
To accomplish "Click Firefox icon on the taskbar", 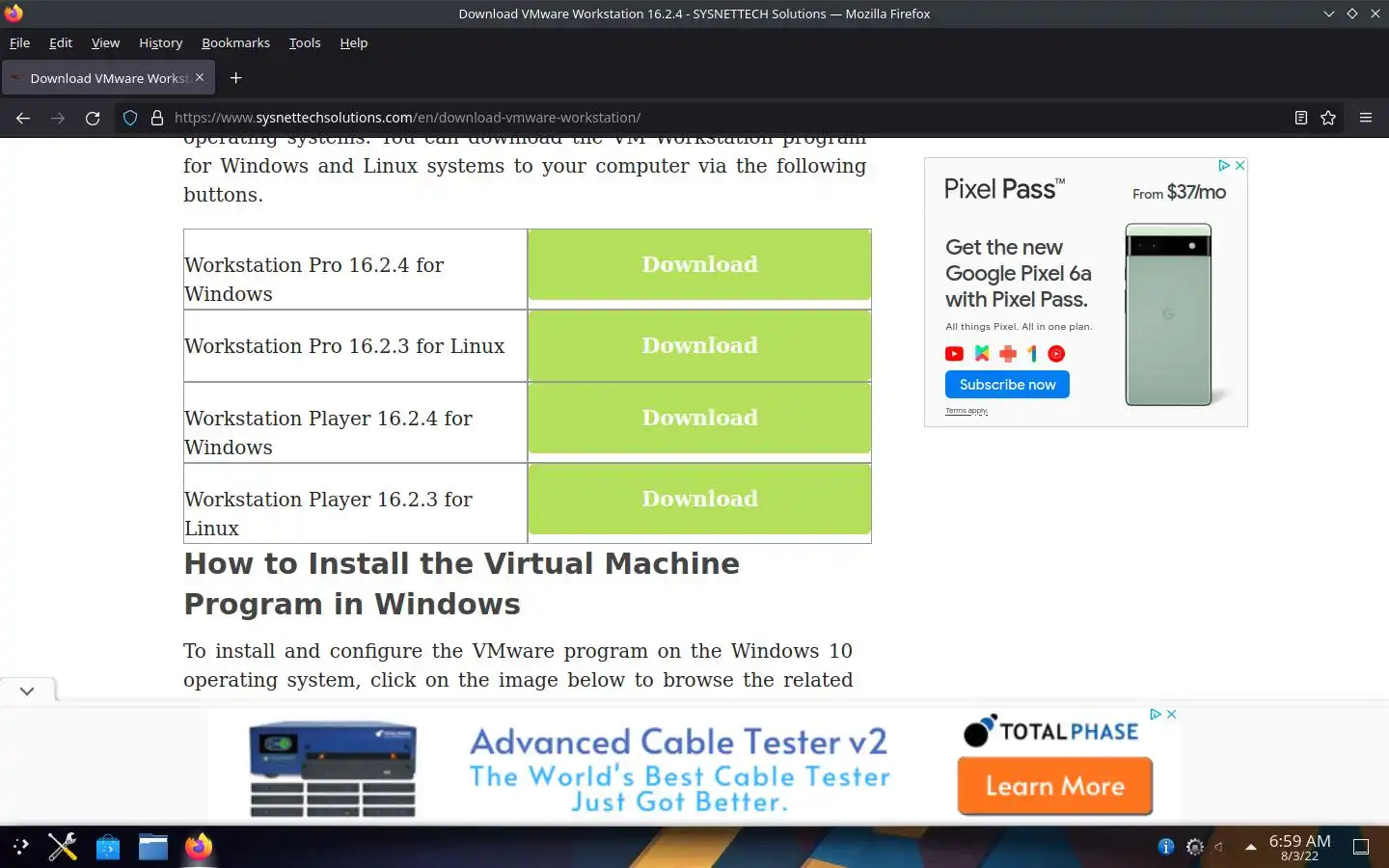I will pos(199,847).
